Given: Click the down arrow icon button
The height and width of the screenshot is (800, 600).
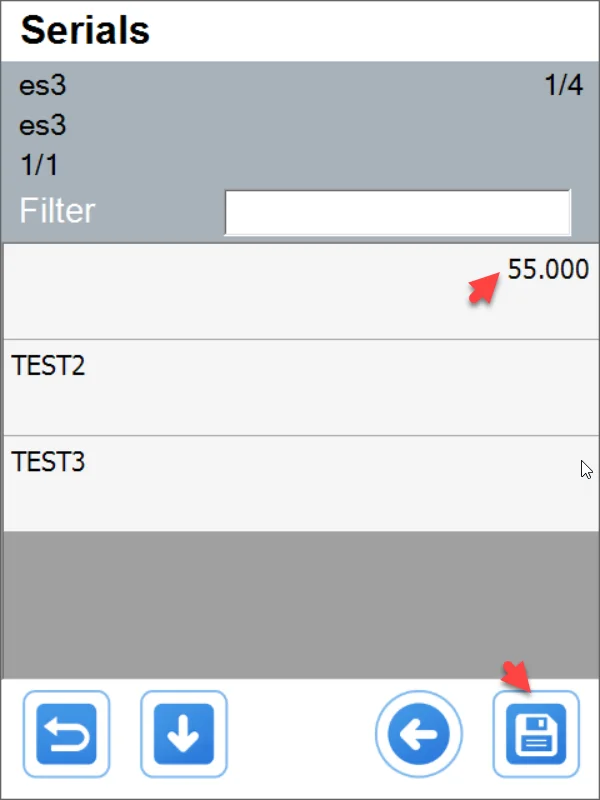Looking at the screenshot, I should (184, 735).
